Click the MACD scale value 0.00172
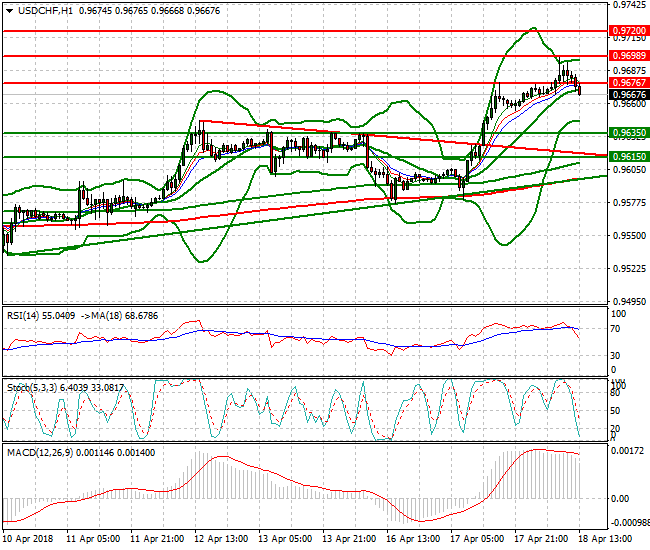Image resolution: width=650 pixels, height=550 pixels. click(x=628, y=451)
